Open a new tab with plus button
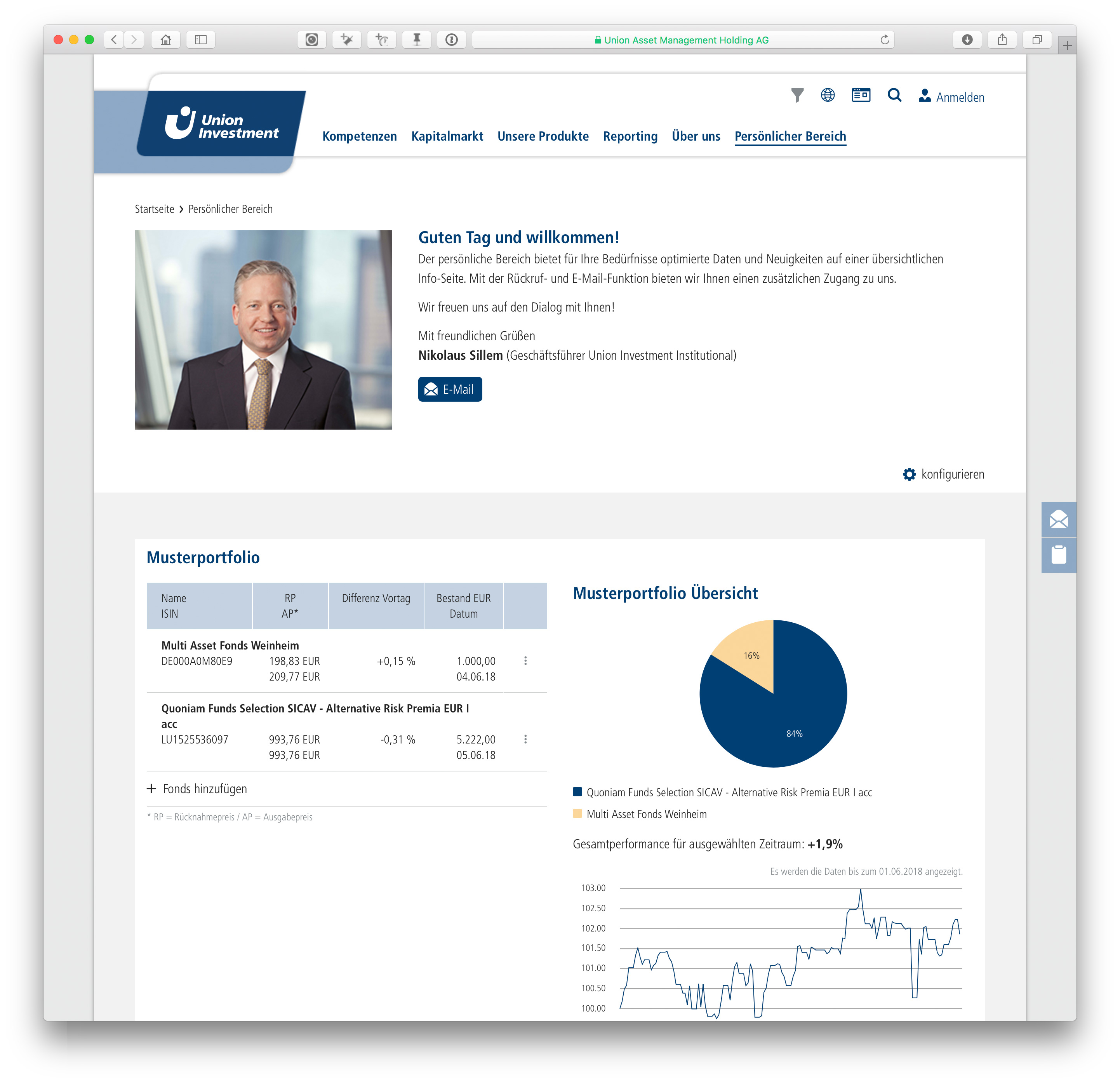 pos(1067,45)
